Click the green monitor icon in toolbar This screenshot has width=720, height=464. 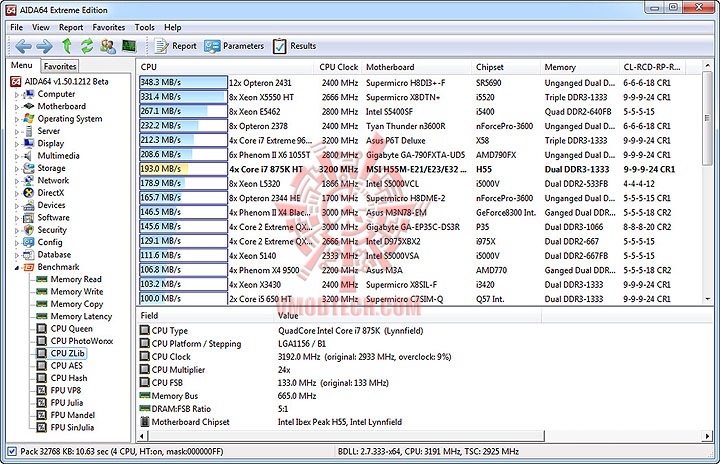click(x=129, y=46)
